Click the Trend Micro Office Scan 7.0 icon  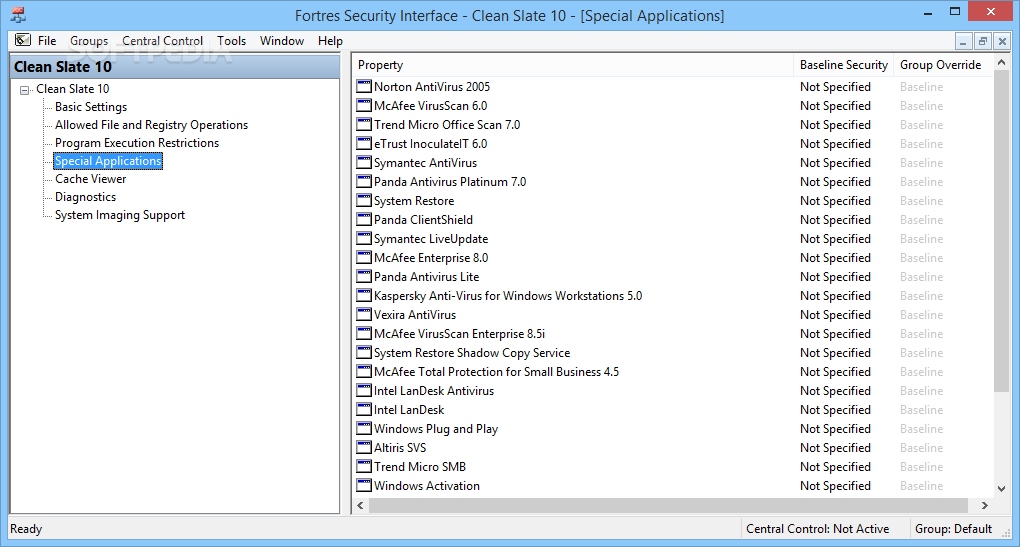[x=364, y=124]
